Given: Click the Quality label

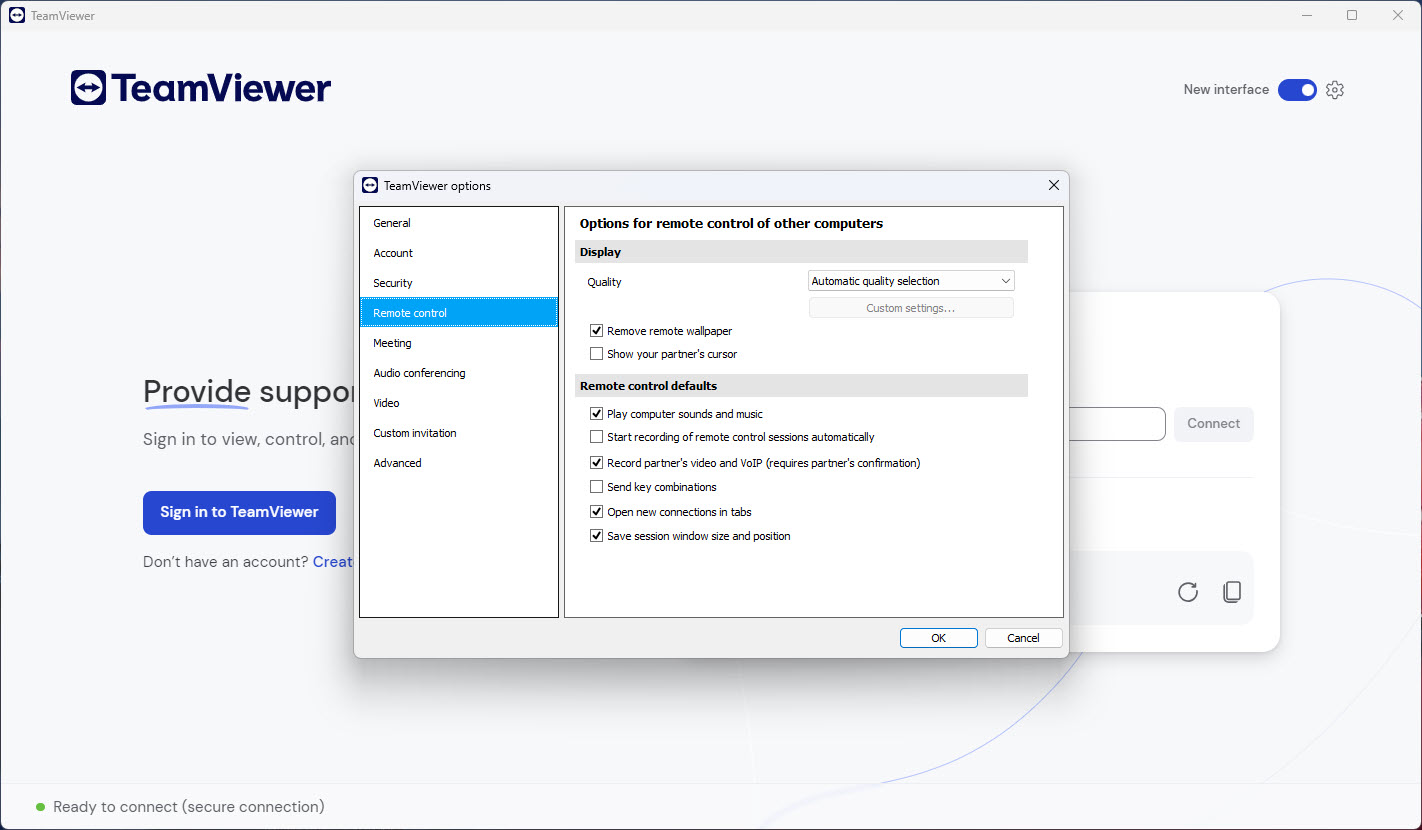Looking at the screenshot, I should click(x=604, y=282).
